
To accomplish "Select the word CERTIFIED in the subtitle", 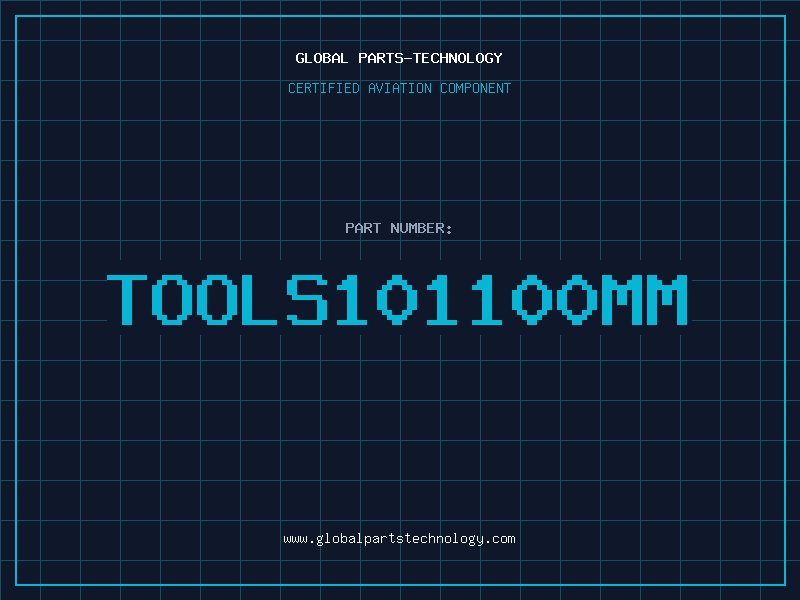I will [x=325, y=88].
